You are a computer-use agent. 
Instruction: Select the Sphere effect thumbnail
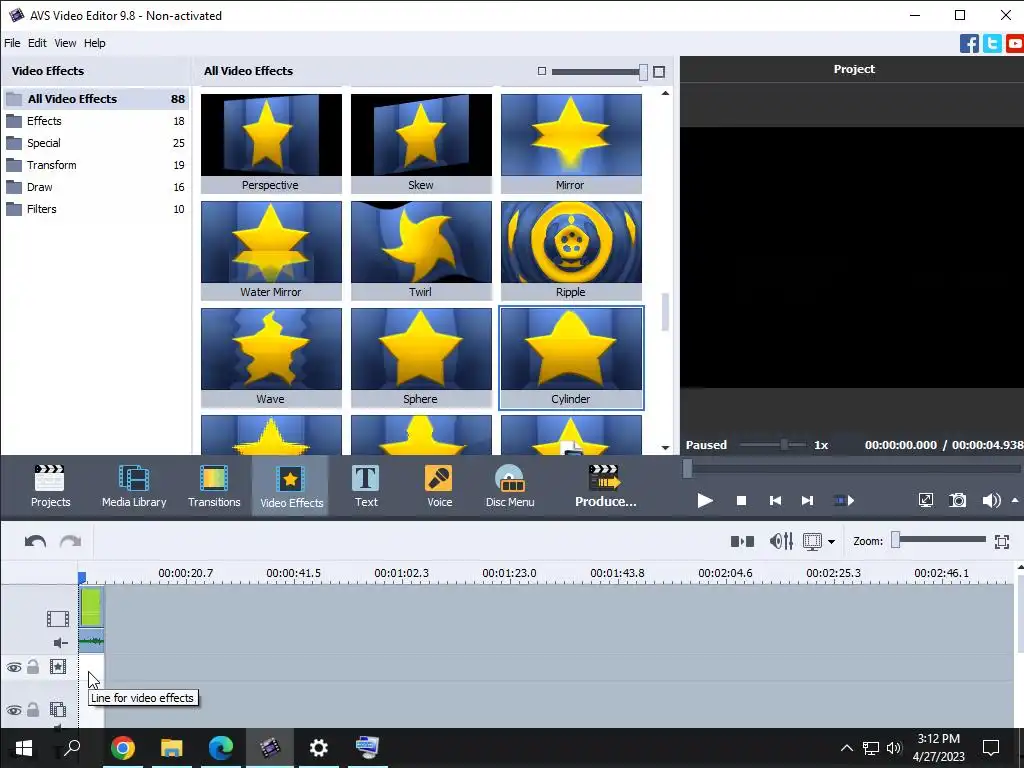pyautogui.click(x=421, y=357)
